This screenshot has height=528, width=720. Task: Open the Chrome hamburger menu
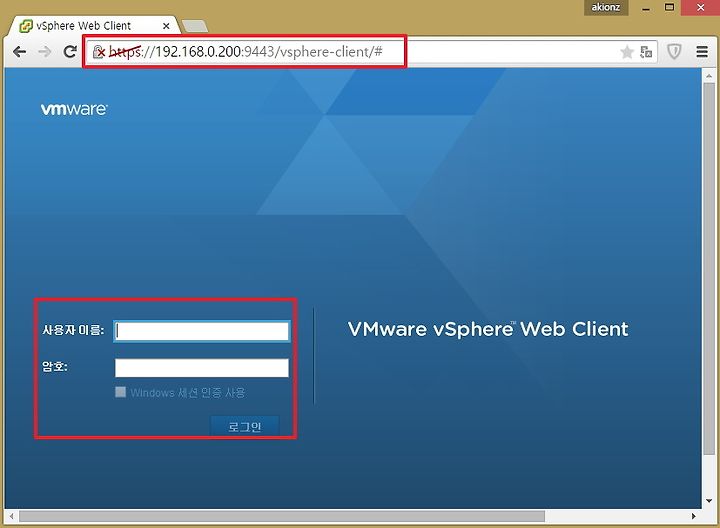click(702, 51)
